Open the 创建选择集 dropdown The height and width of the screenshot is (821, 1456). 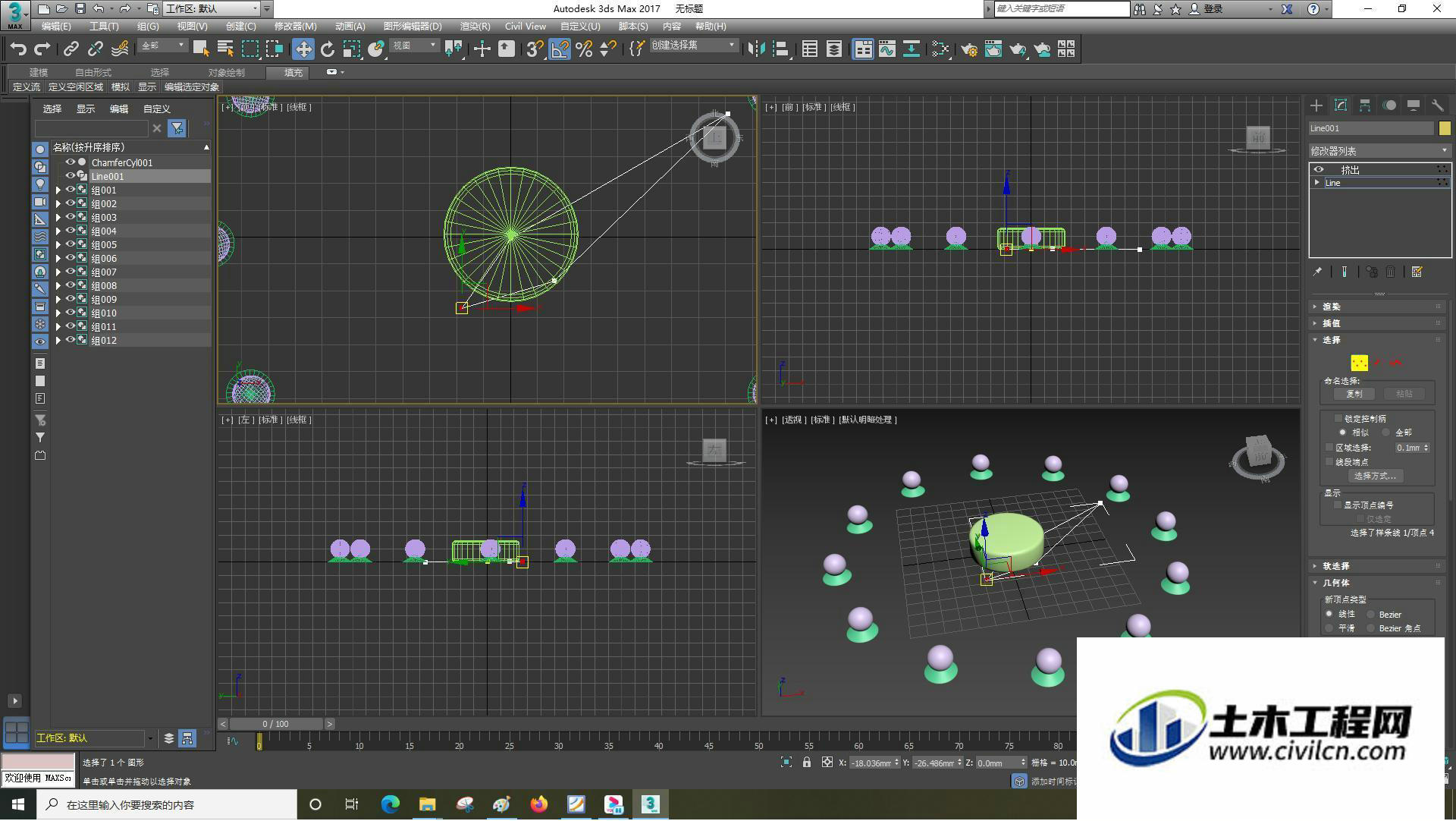pos(693,46)
